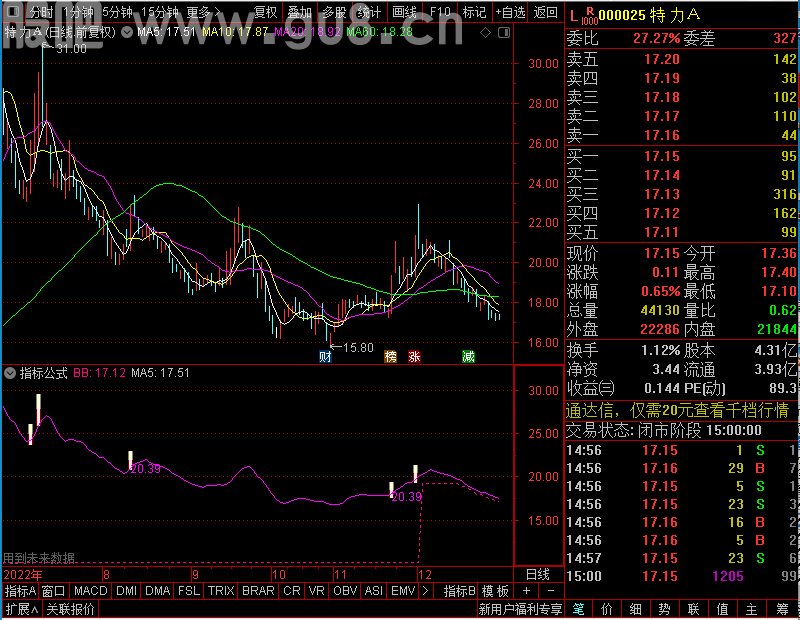Select the 主 tab
The image size is (800, 620).
pos(752,609)
